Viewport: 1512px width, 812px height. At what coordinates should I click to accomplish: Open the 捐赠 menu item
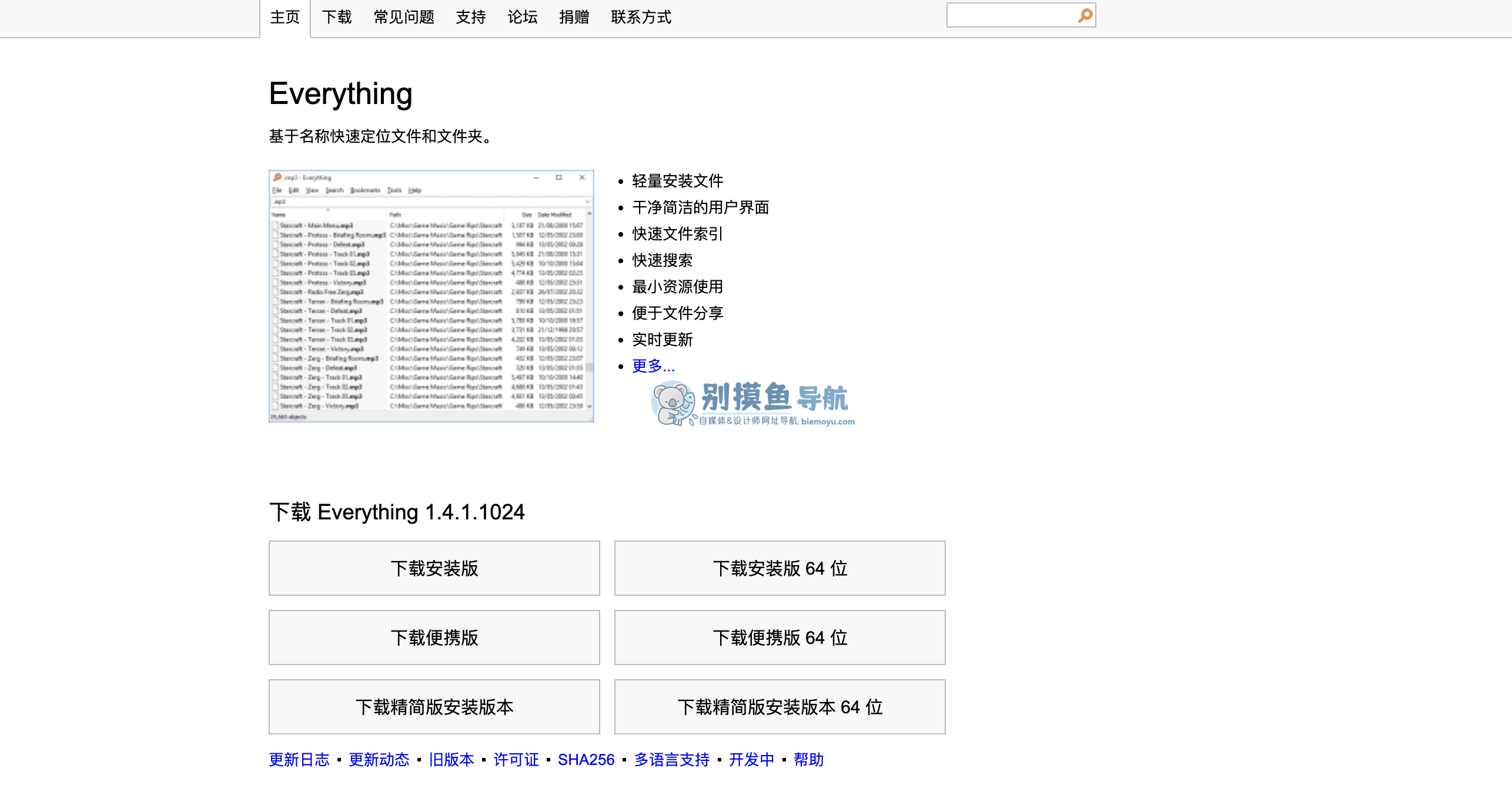coord(574,18)
